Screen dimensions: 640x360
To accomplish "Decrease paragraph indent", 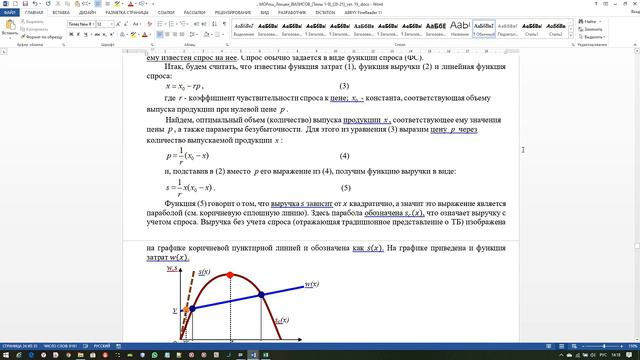I will (x=196, y=24).
